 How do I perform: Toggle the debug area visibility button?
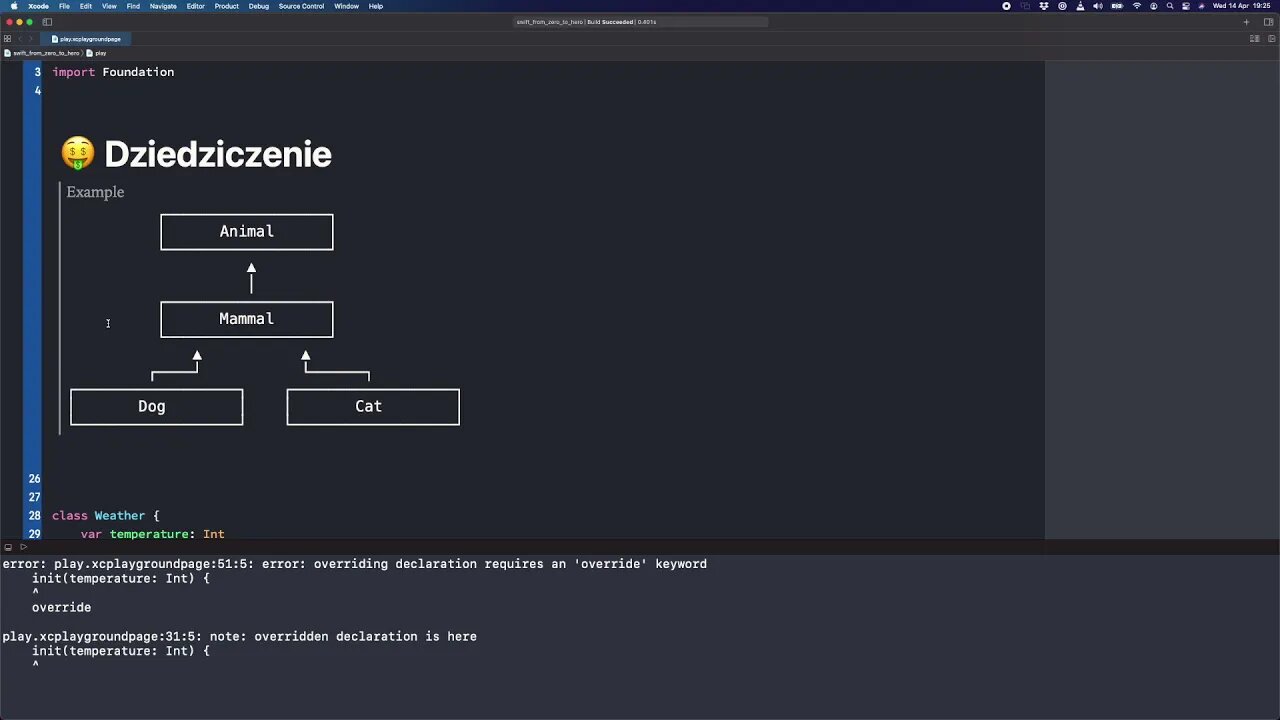click(x=8, y=547)
